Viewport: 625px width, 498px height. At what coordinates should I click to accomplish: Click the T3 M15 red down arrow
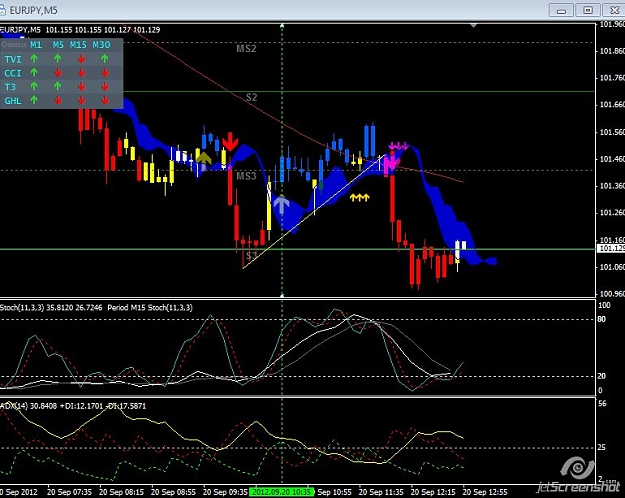click(x=81, y=87)
